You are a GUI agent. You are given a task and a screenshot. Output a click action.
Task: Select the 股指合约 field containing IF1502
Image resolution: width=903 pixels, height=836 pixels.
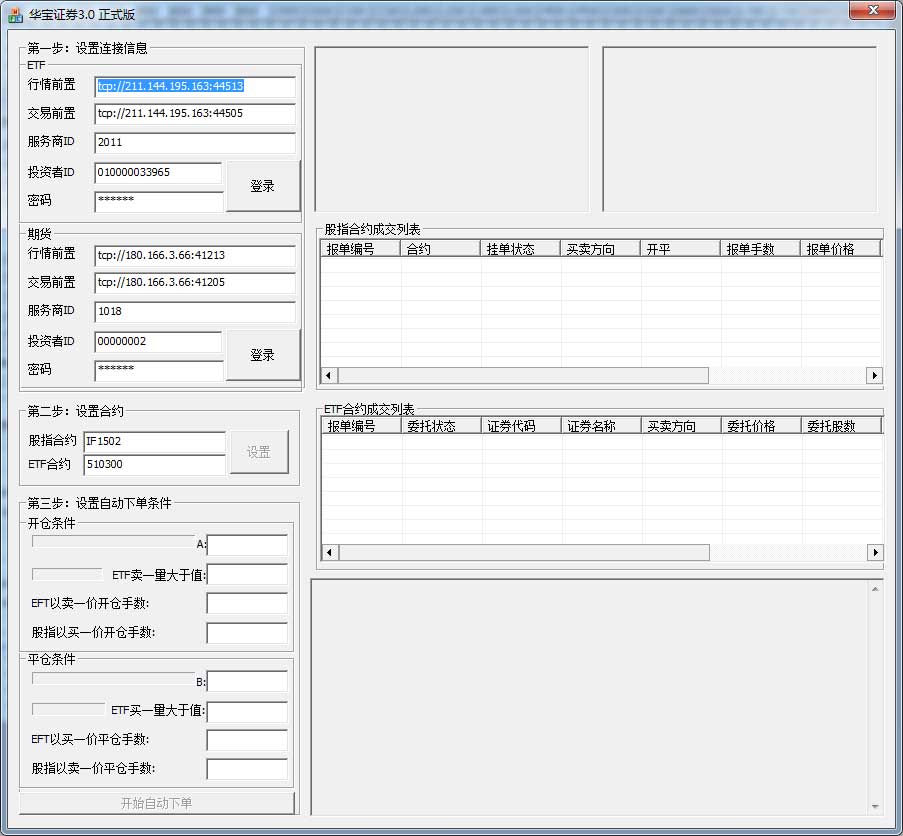click(x=154, y=441)
